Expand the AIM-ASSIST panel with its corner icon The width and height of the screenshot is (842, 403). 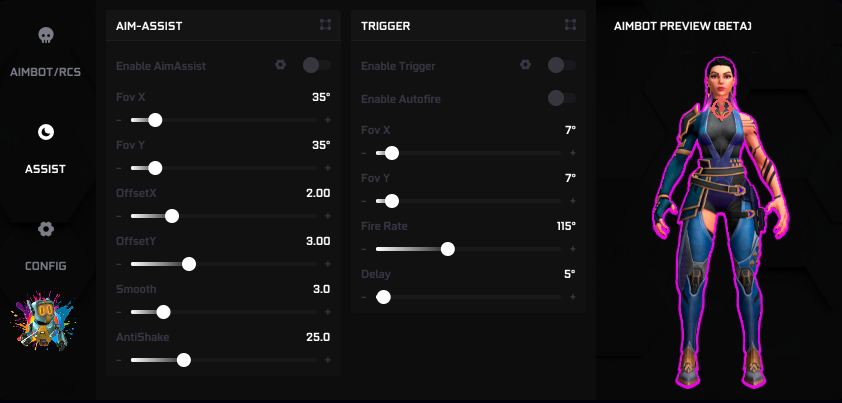[x=325, y=24]
